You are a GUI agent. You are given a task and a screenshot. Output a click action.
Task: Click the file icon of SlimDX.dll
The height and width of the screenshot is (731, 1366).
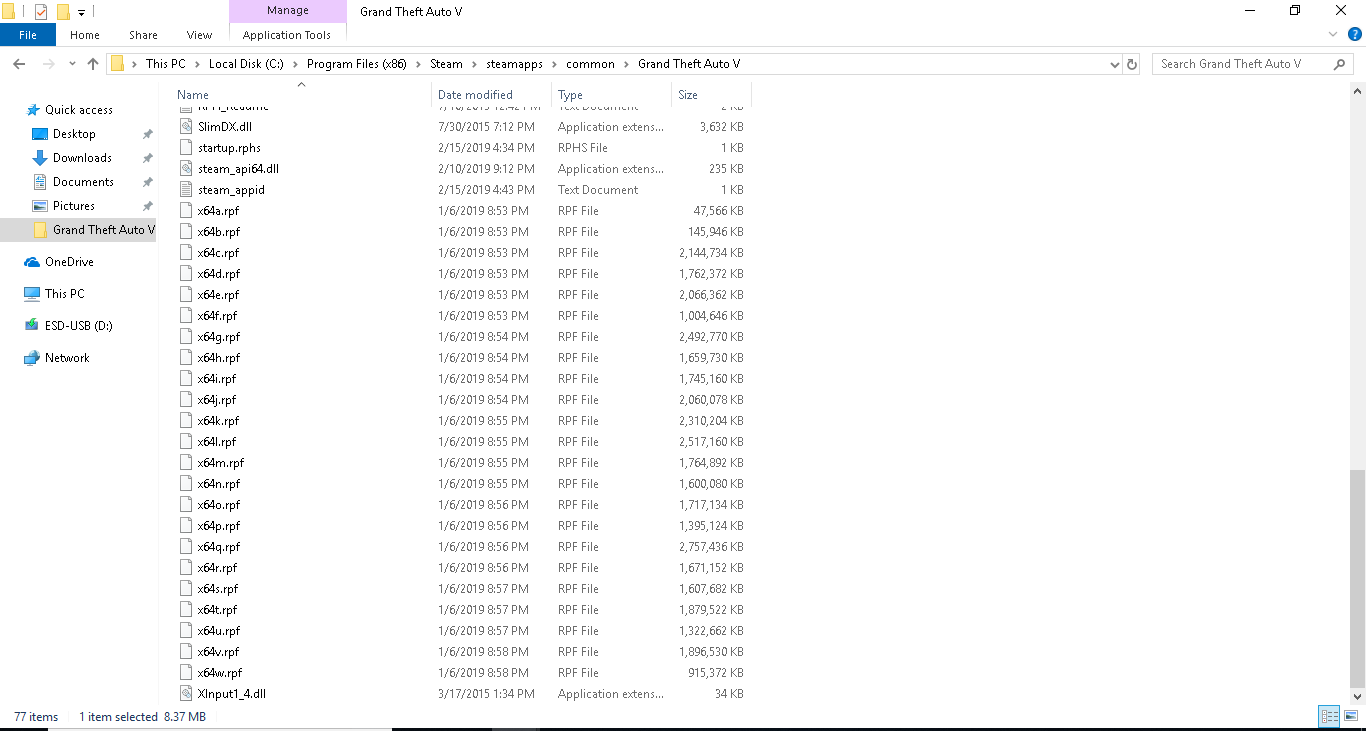[186, 127]
